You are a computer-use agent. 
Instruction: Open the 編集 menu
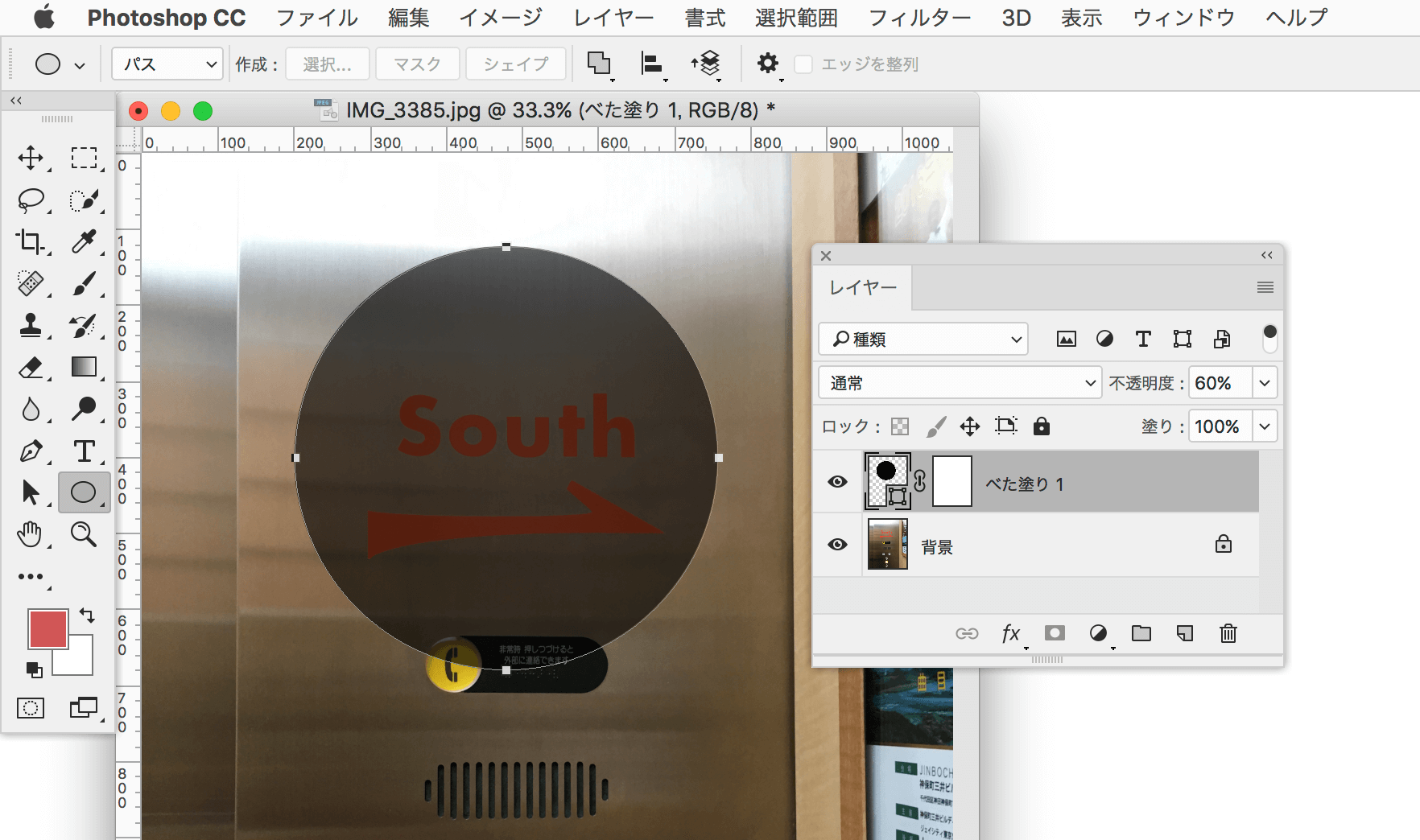click(408, 18)
